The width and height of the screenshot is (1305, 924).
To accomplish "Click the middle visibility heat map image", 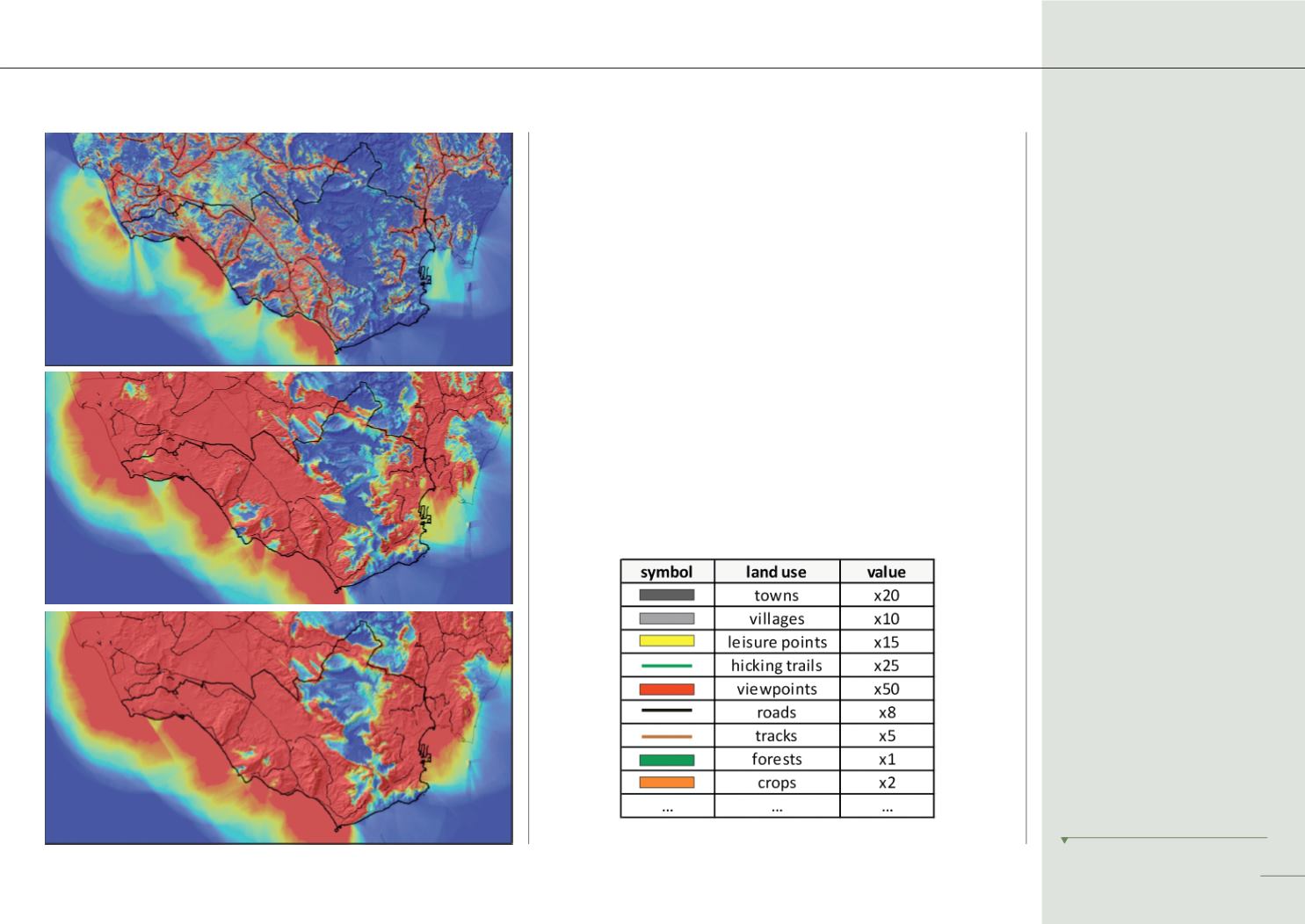I will coord(279,487).
